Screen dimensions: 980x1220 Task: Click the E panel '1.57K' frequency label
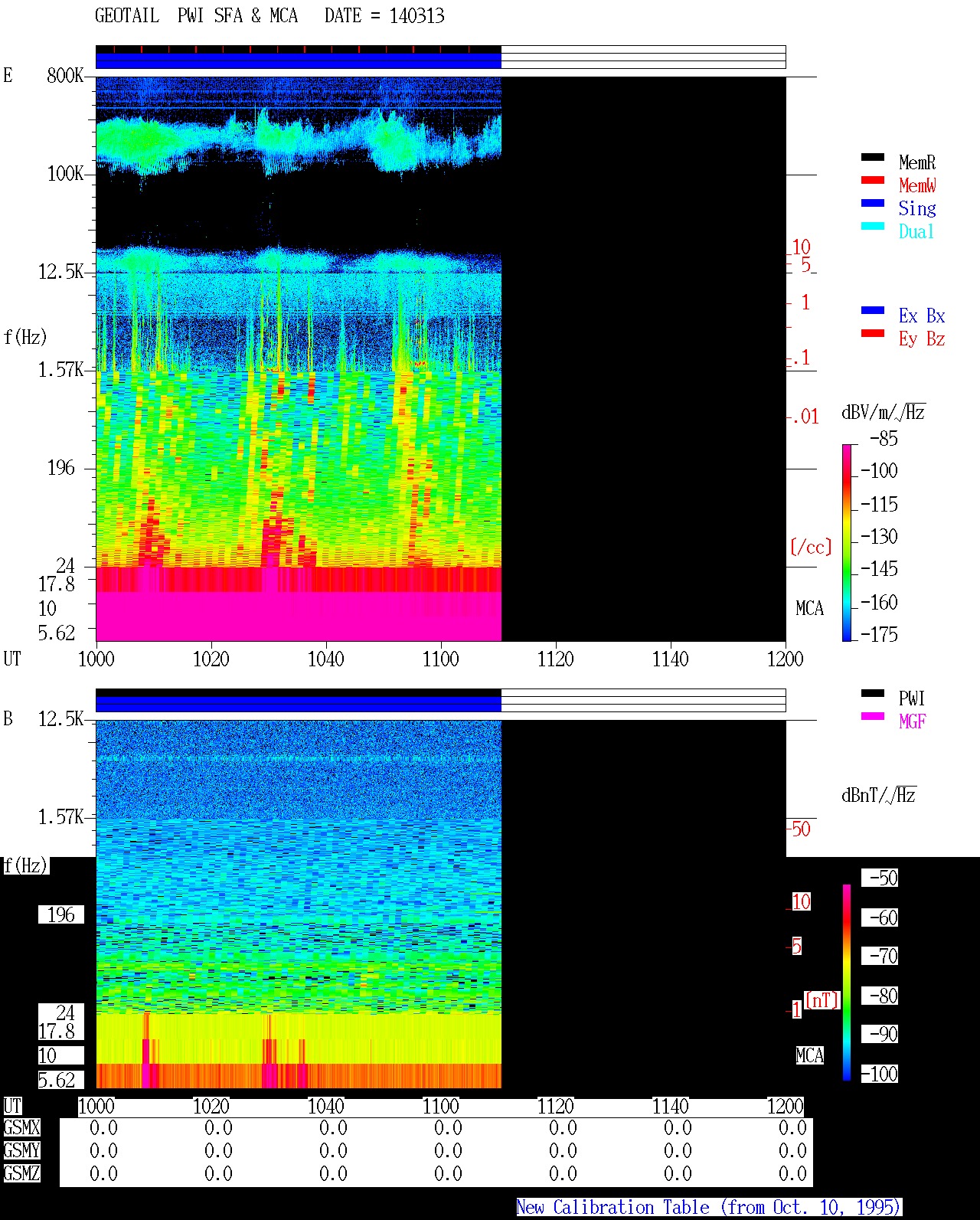click(61, 369)
